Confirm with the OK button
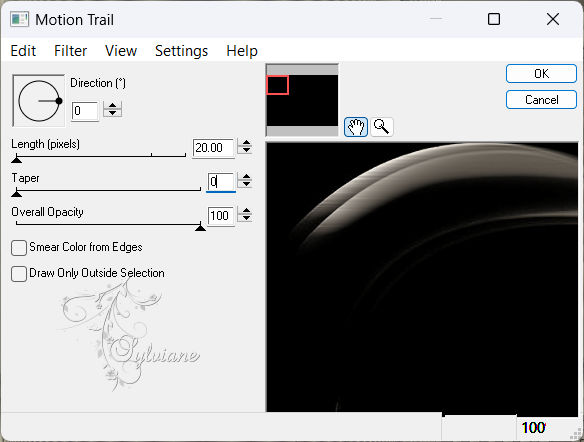Image resolution: width=584 pixels, height=442 pixels. tap(541, 73)
